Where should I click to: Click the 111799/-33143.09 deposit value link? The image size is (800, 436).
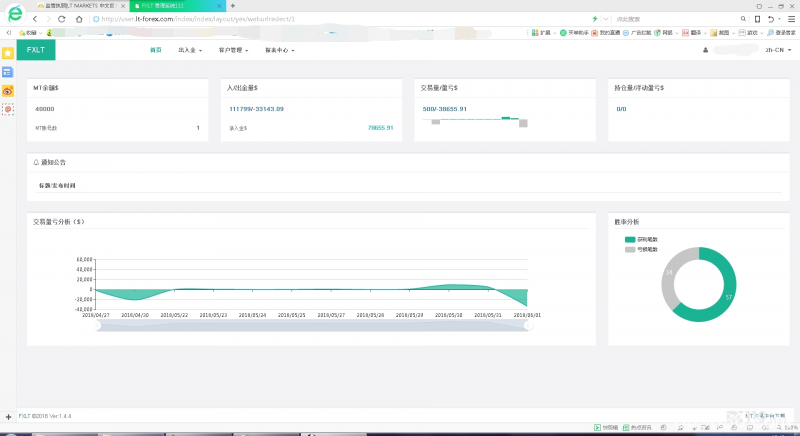(256, 109)
